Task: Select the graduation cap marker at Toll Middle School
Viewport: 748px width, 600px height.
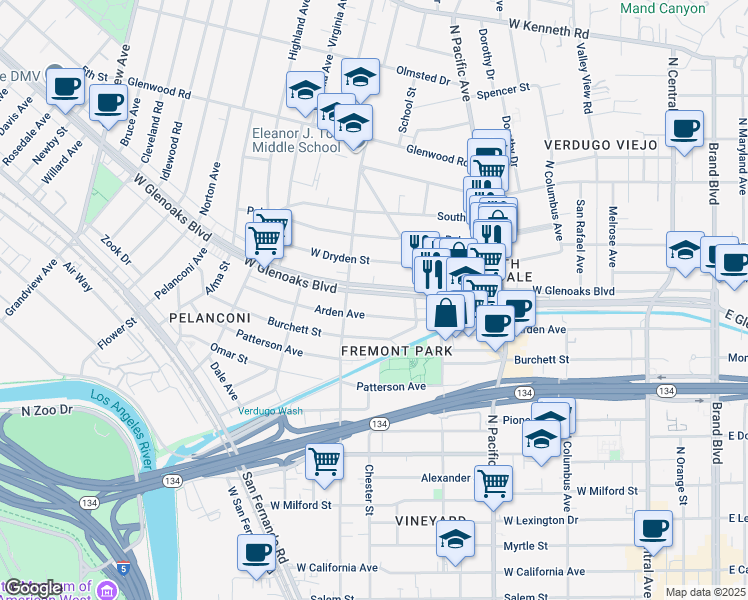Action: [x=353, y=124]
